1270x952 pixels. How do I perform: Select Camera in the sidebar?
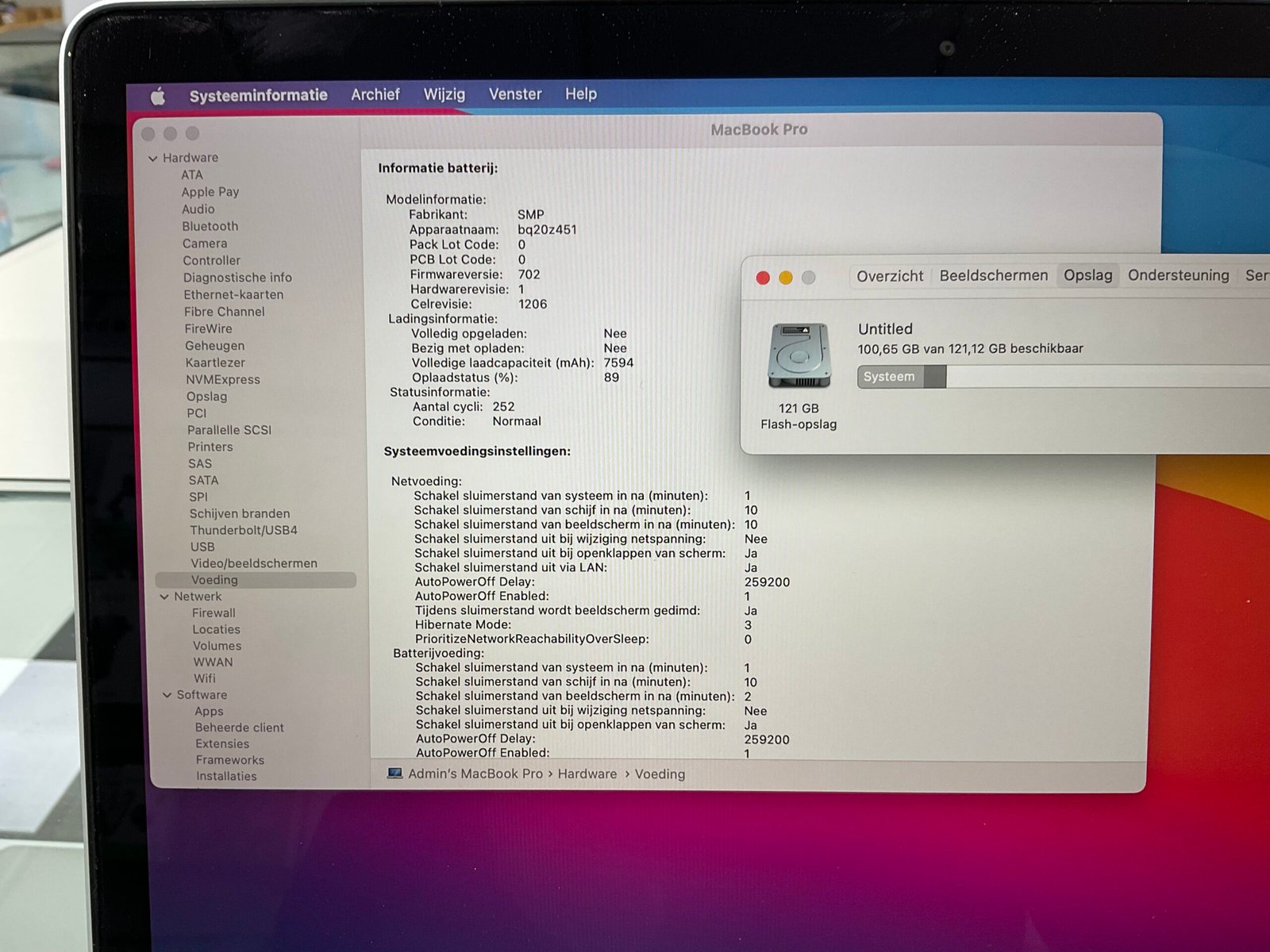tap(205, 244)
